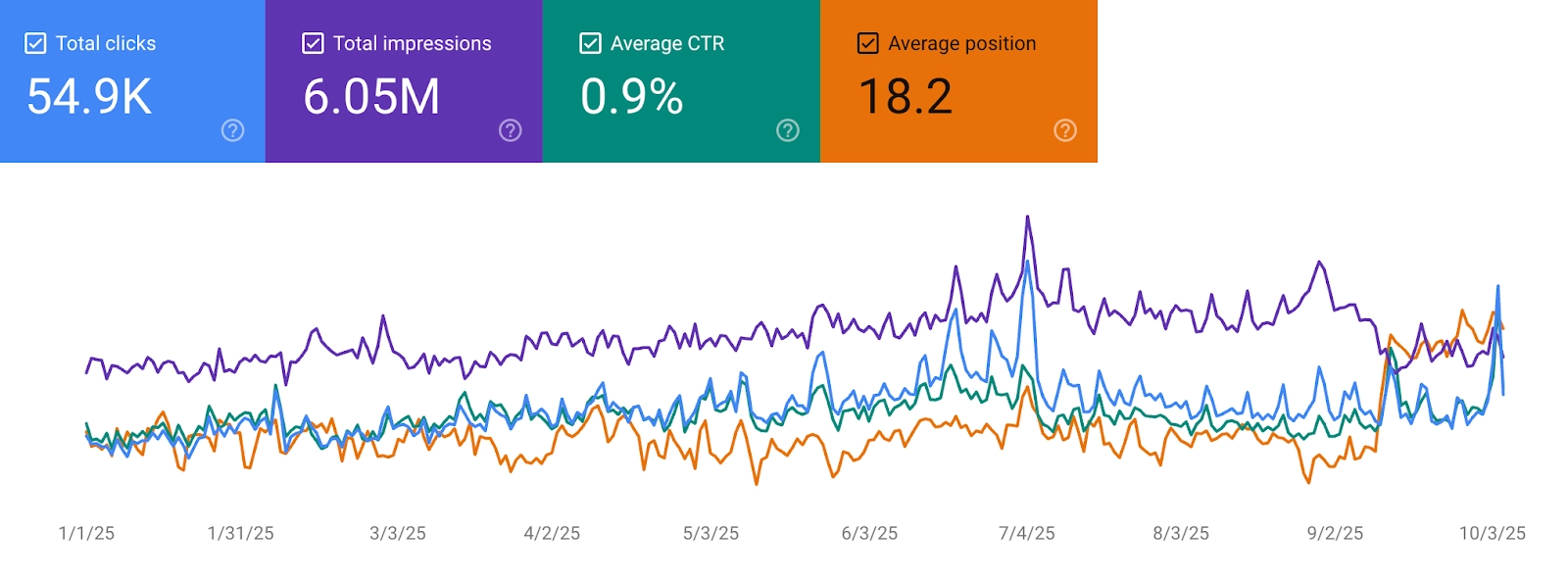Screen dimensions: 1568x578
Task: Disable the Average CTR checkbox
Action: click(x=589, y=43)
